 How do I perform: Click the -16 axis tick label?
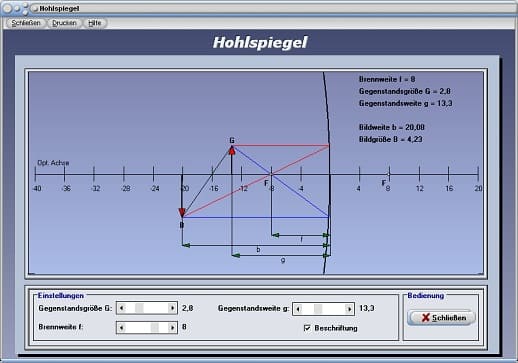pyautogui.click(x=214, y=189)
